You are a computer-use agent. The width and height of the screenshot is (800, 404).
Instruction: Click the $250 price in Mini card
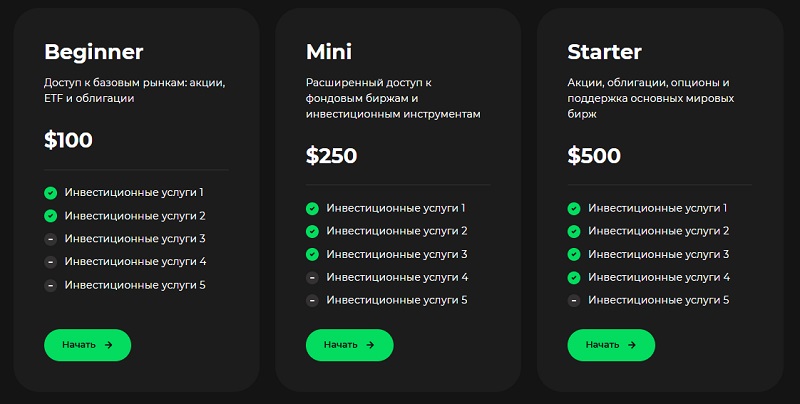coord(331,156)
